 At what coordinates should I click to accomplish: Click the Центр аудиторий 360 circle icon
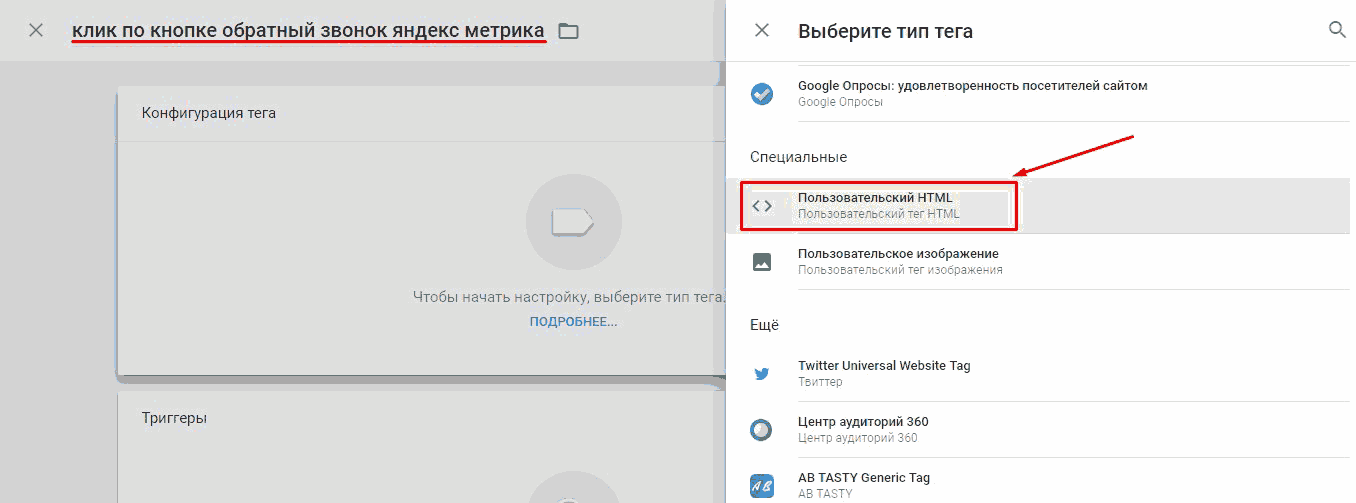(762, 430)
